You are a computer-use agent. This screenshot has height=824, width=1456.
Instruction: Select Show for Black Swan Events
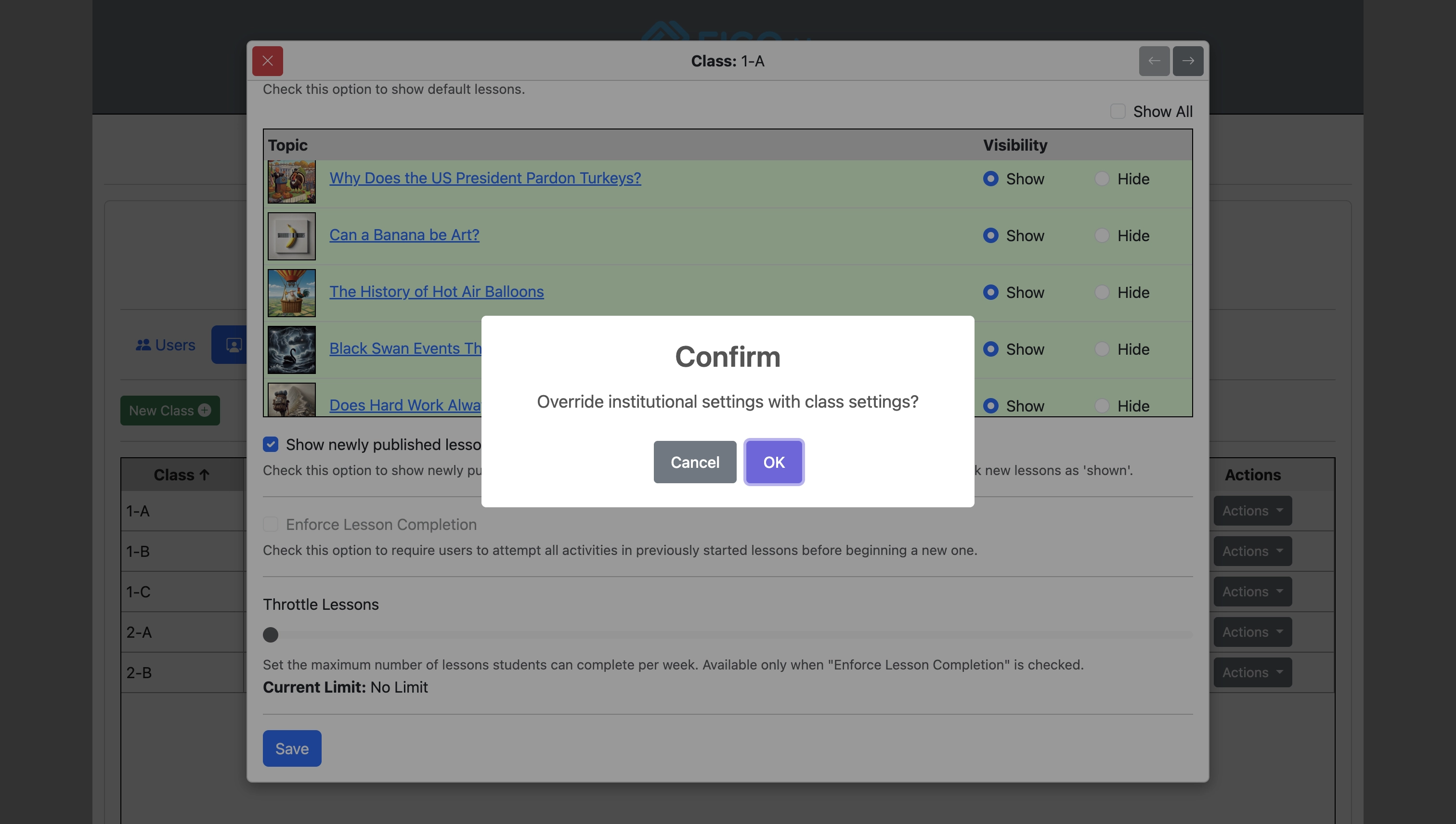991,348
